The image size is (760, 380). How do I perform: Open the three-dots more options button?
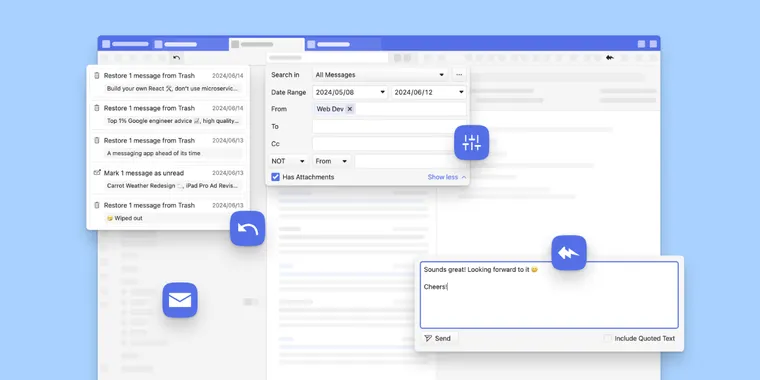point(459,75)
